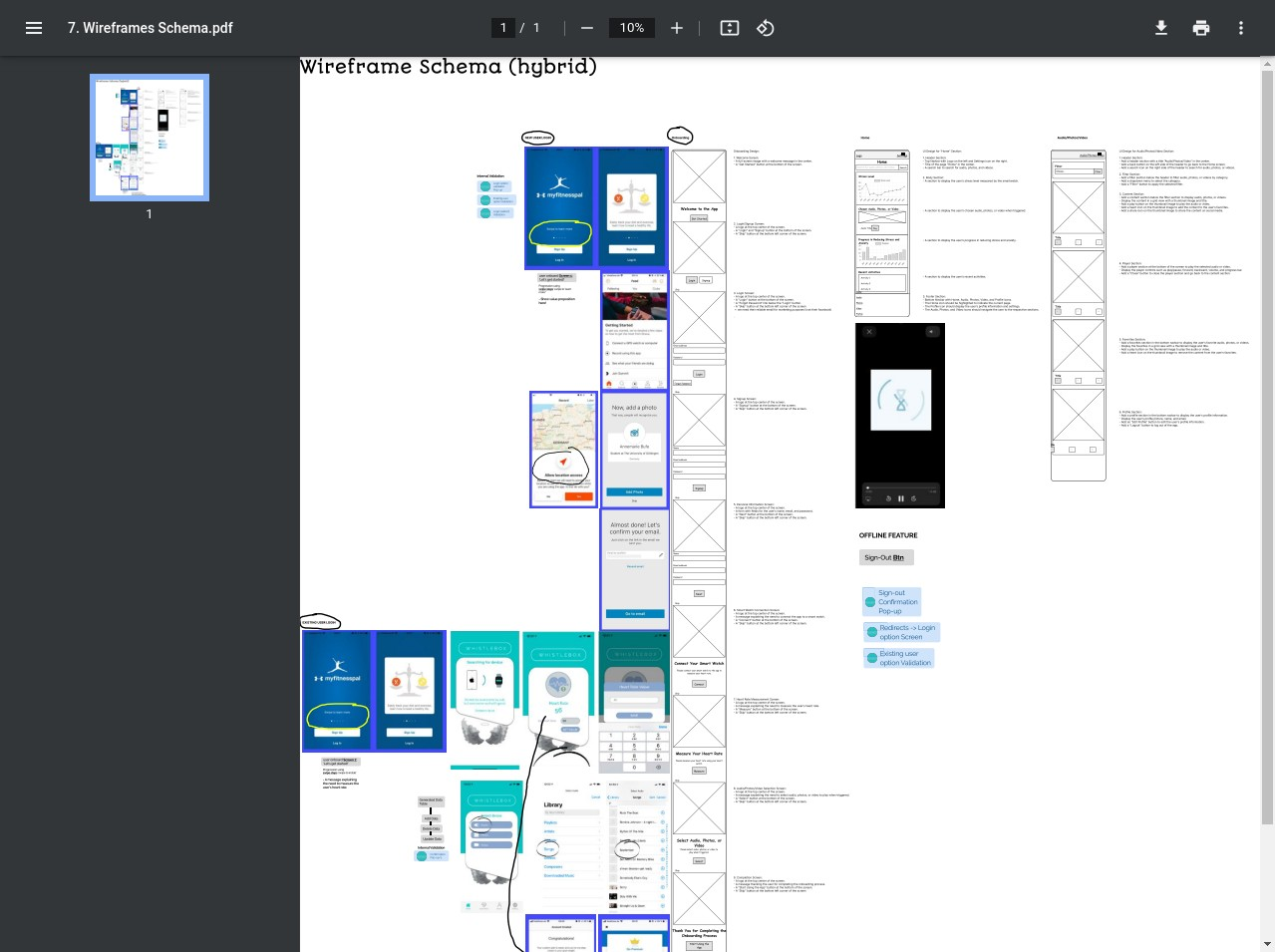Click the Wireframe Schema (hybrid) title
The height and width of the screenshot is (952, 1275).
(448, 67)
